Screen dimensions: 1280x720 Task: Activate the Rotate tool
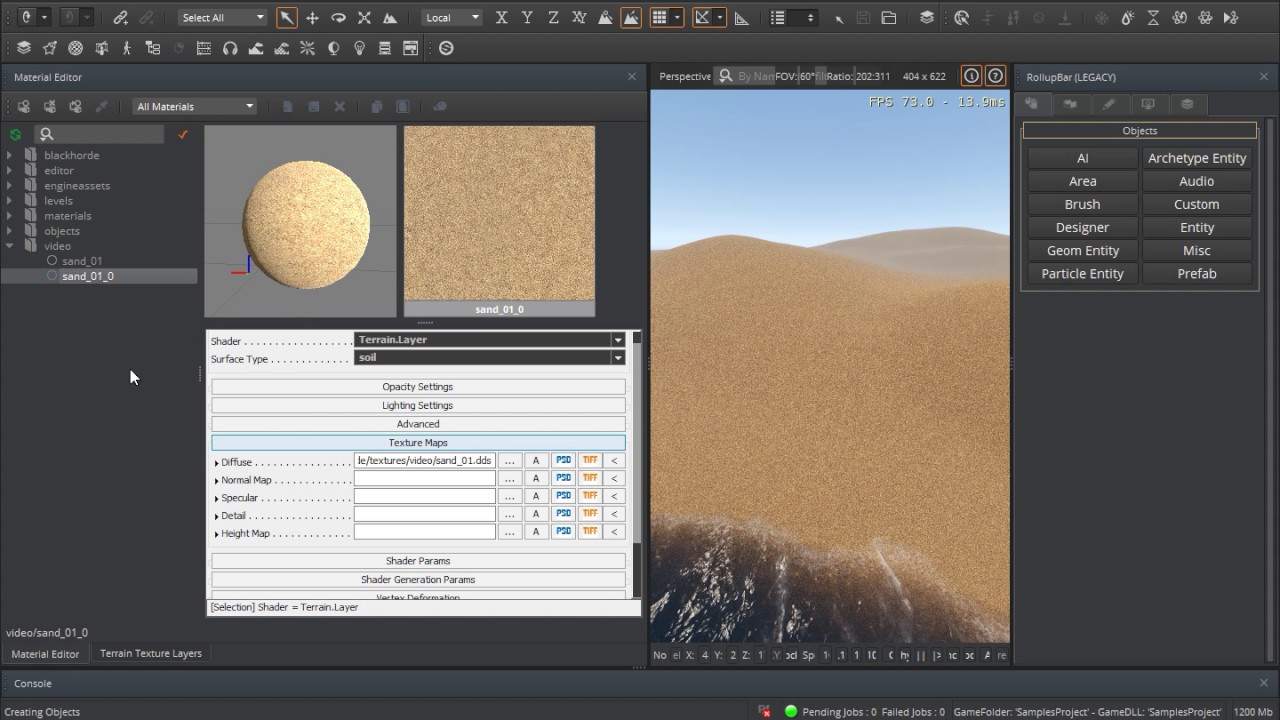point(338,18)
